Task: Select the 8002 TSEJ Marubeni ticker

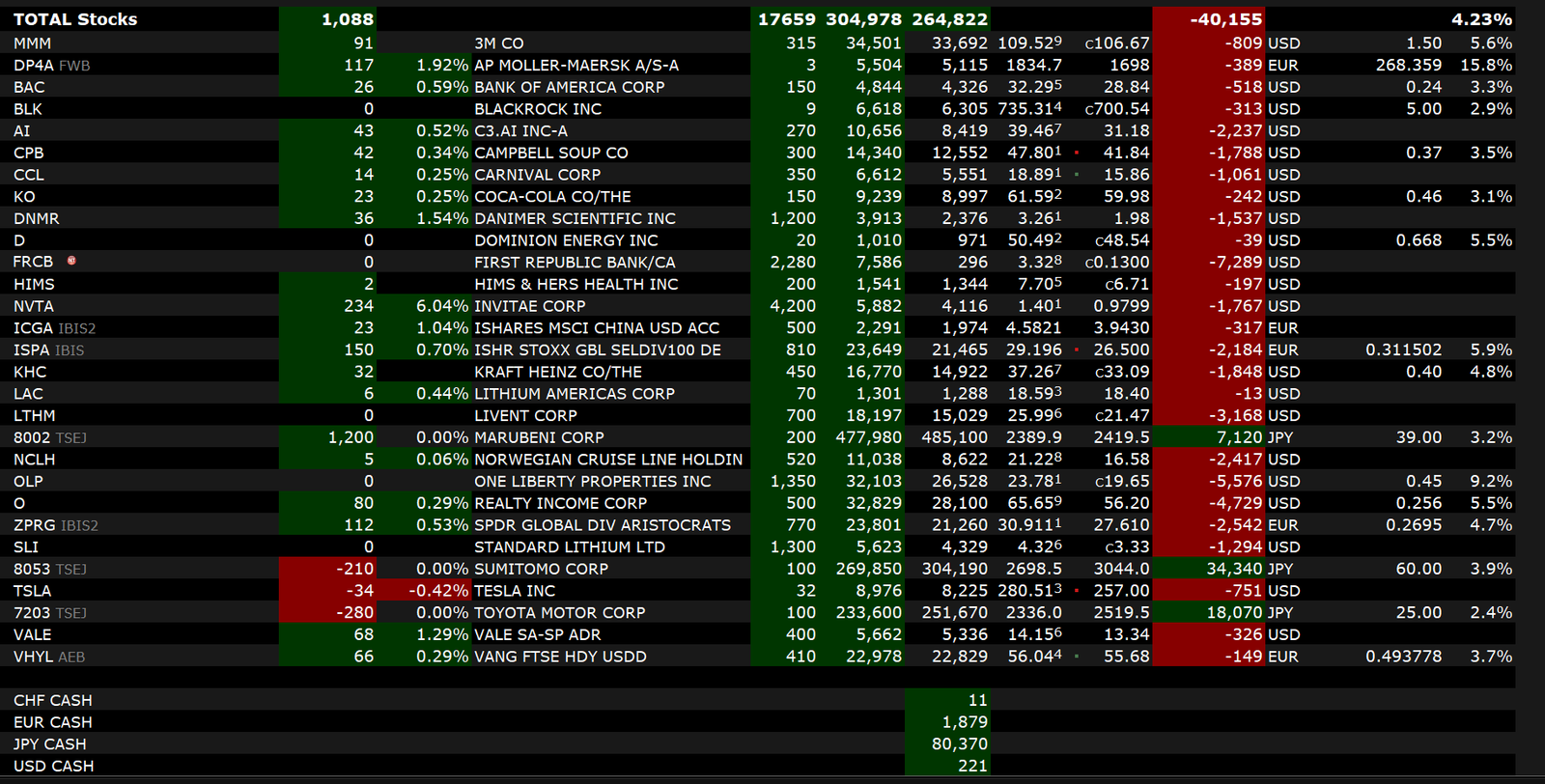Action: 49,437
